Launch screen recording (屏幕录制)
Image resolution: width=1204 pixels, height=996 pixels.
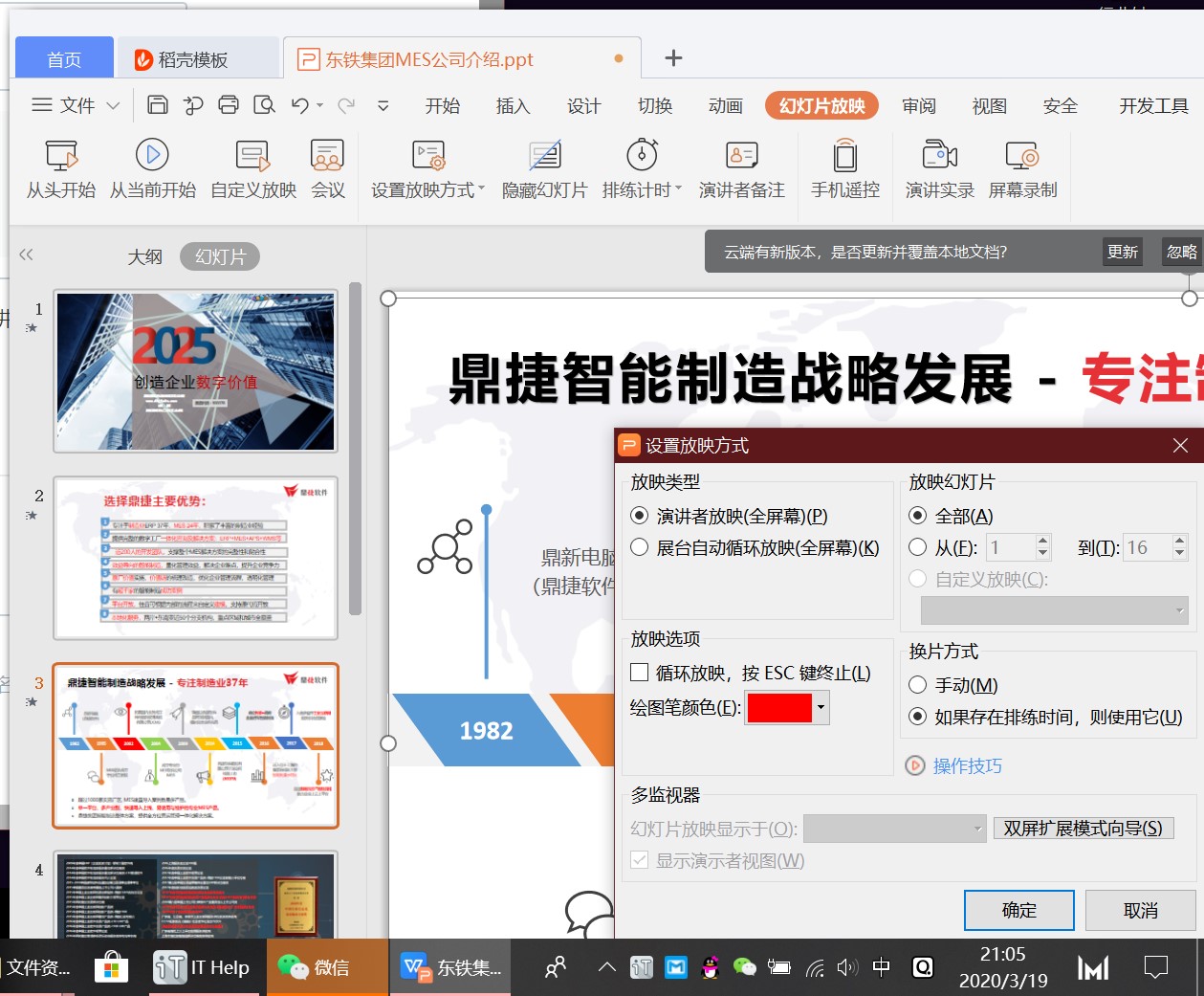(x=1023, y=169)
